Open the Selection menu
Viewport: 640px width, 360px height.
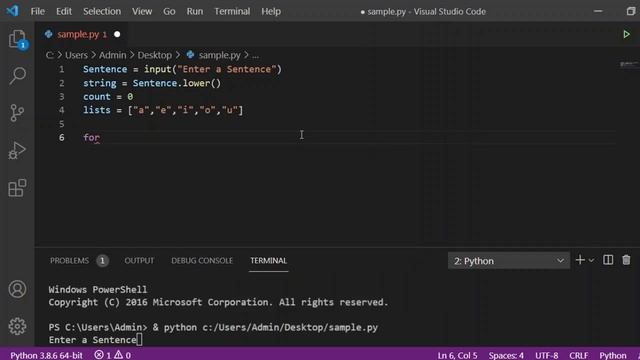pos(102,11)
